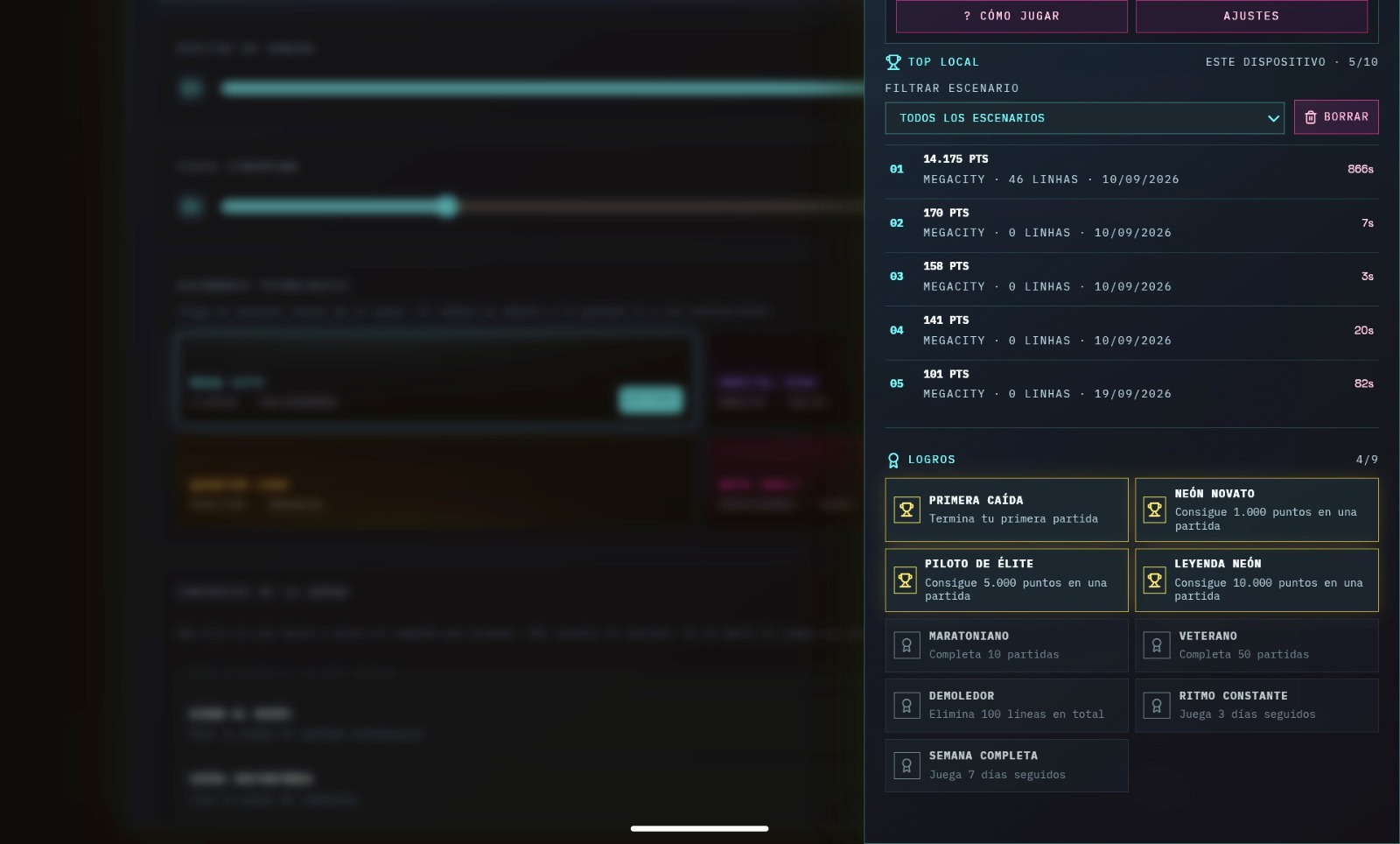Click "Juega 7 días seguidos" description
The width and height of the screenshot is (1400, 844).
click(x=997, y=775)
